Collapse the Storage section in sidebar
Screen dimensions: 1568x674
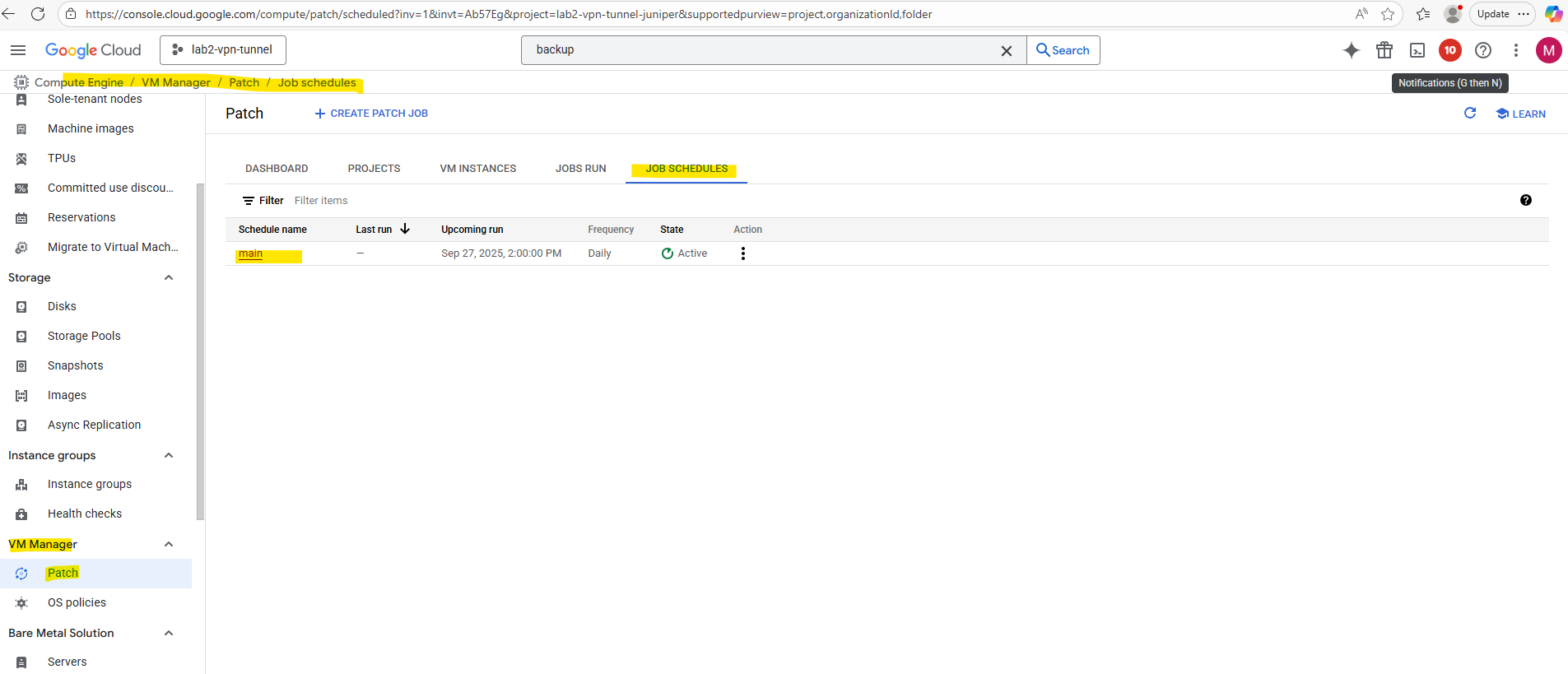(169, 277)
